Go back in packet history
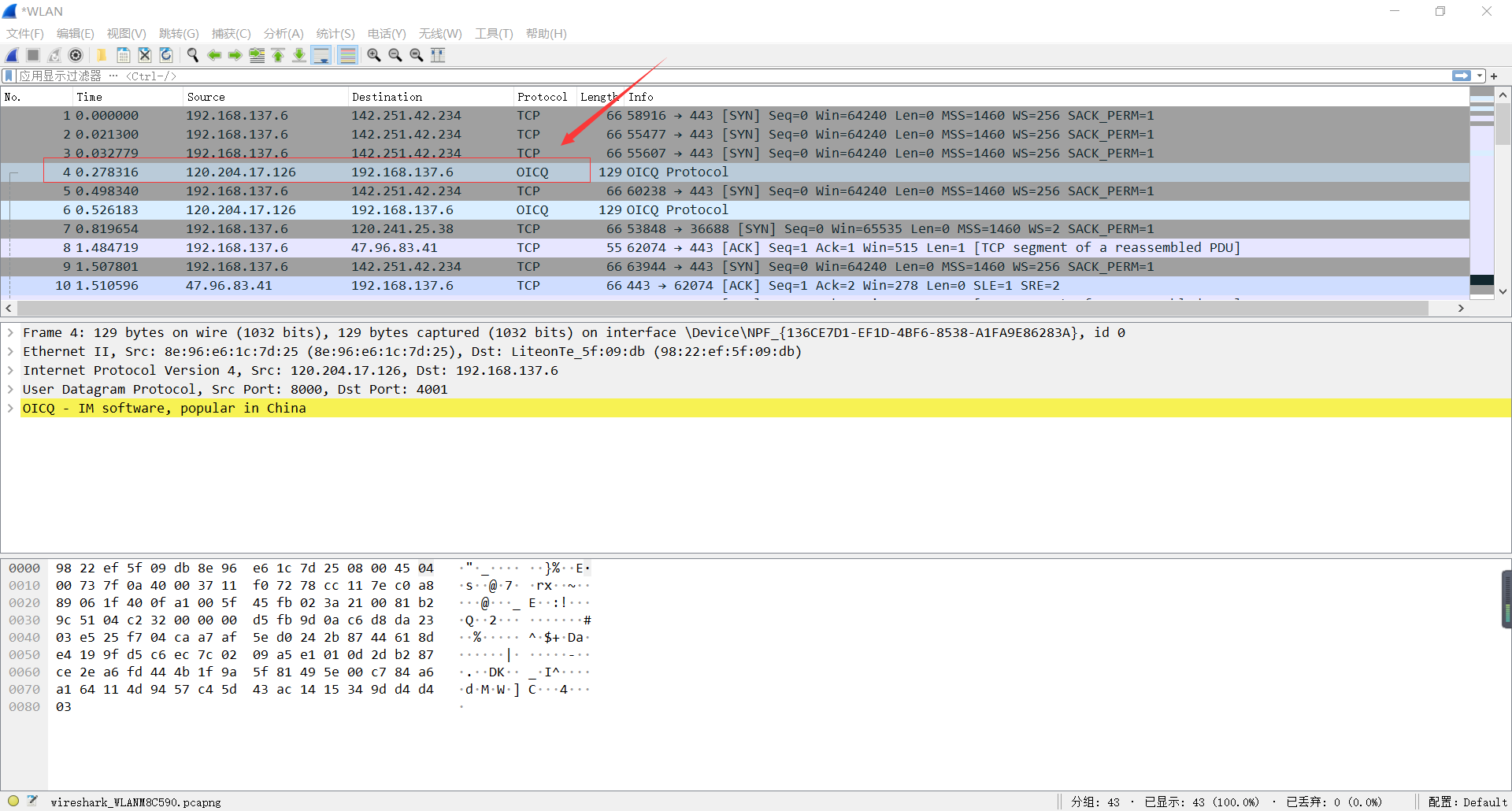The image size is (1512, 811). click(213, 55)
